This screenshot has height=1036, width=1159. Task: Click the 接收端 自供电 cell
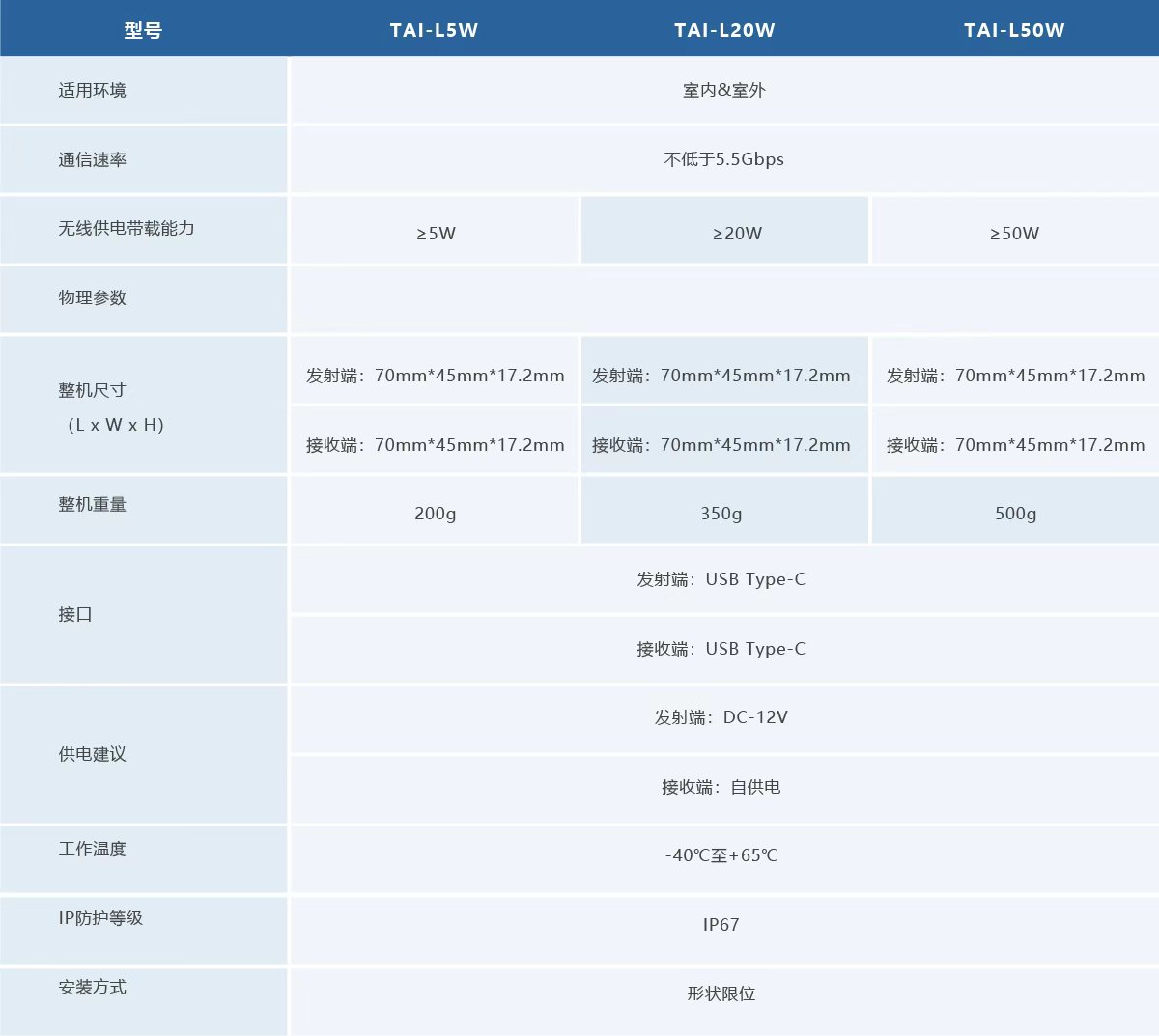721,787
